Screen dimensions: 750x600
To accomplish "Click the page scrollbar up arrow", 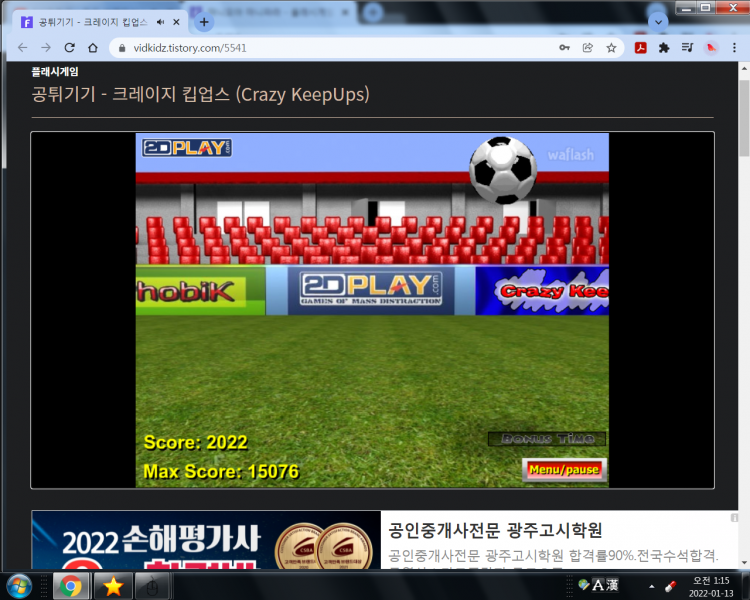I will click(744, 68).
